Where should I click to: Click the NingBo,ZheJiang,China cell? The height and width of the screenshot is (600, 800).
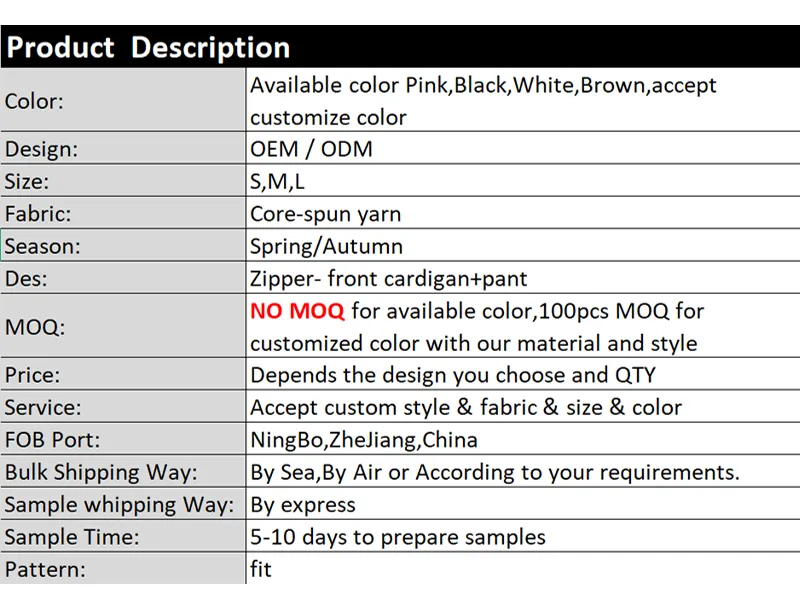coord(522,440)
